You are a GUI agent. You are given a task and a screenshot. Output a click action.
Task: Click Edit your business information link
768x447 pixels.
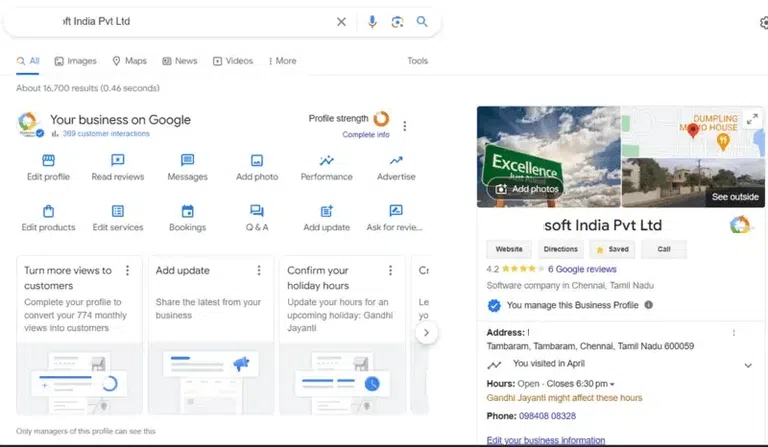point(546,440)
